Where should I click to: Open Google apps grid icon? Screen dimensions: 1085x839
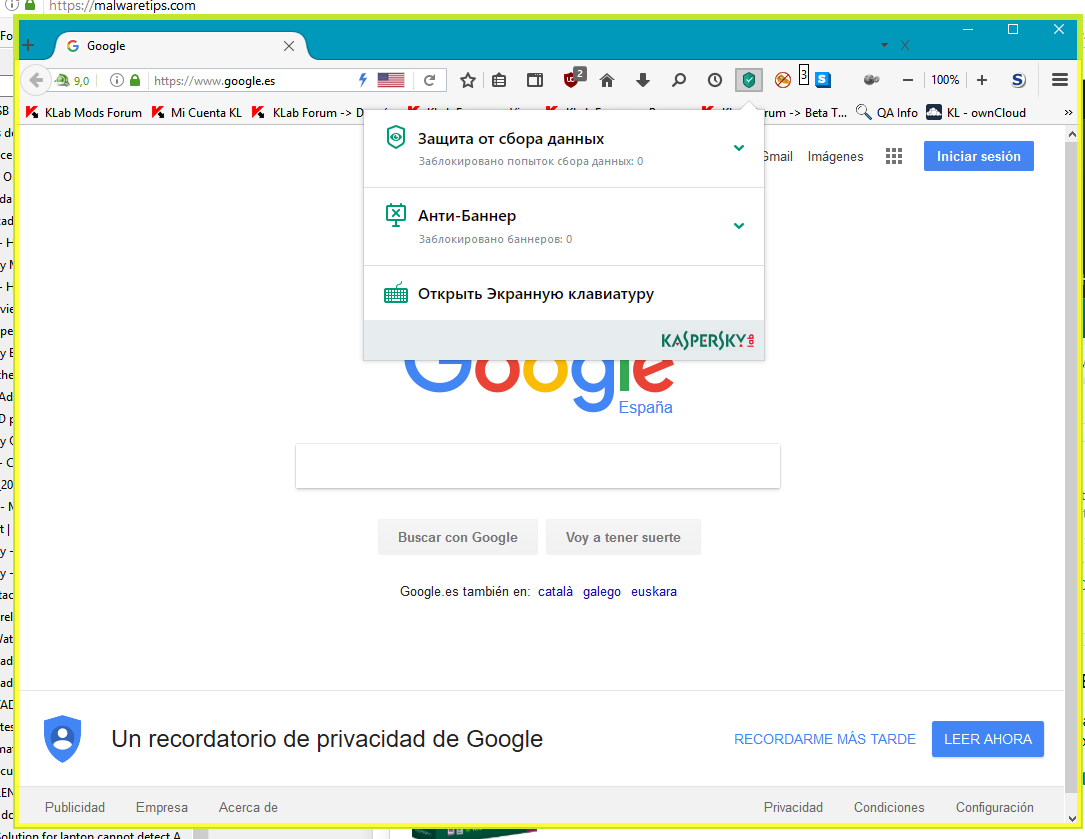[894, 156]
